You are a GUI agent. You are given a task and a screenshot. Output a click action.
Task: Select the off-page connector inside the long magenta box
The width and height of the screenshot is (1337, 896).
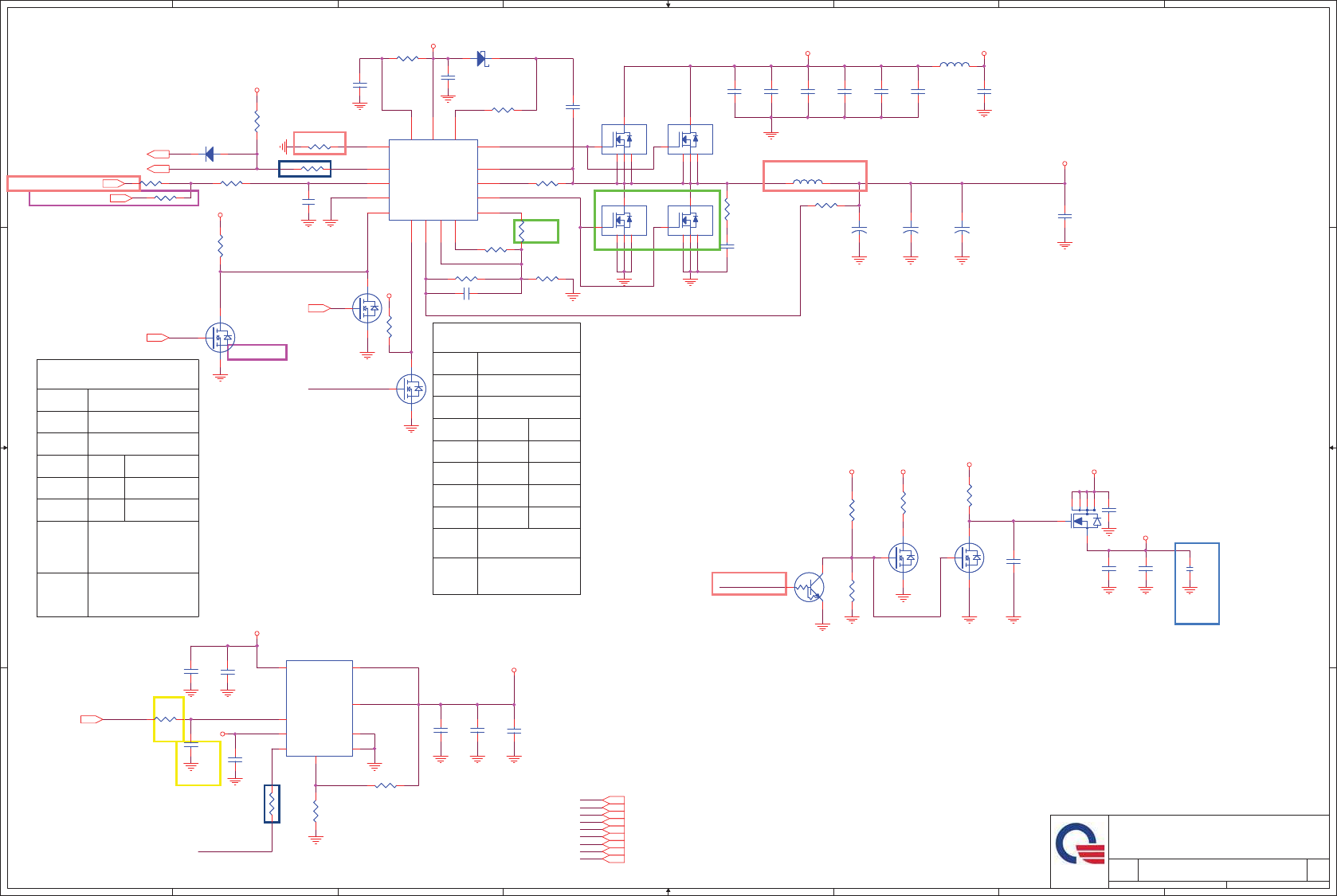[121, 198]
